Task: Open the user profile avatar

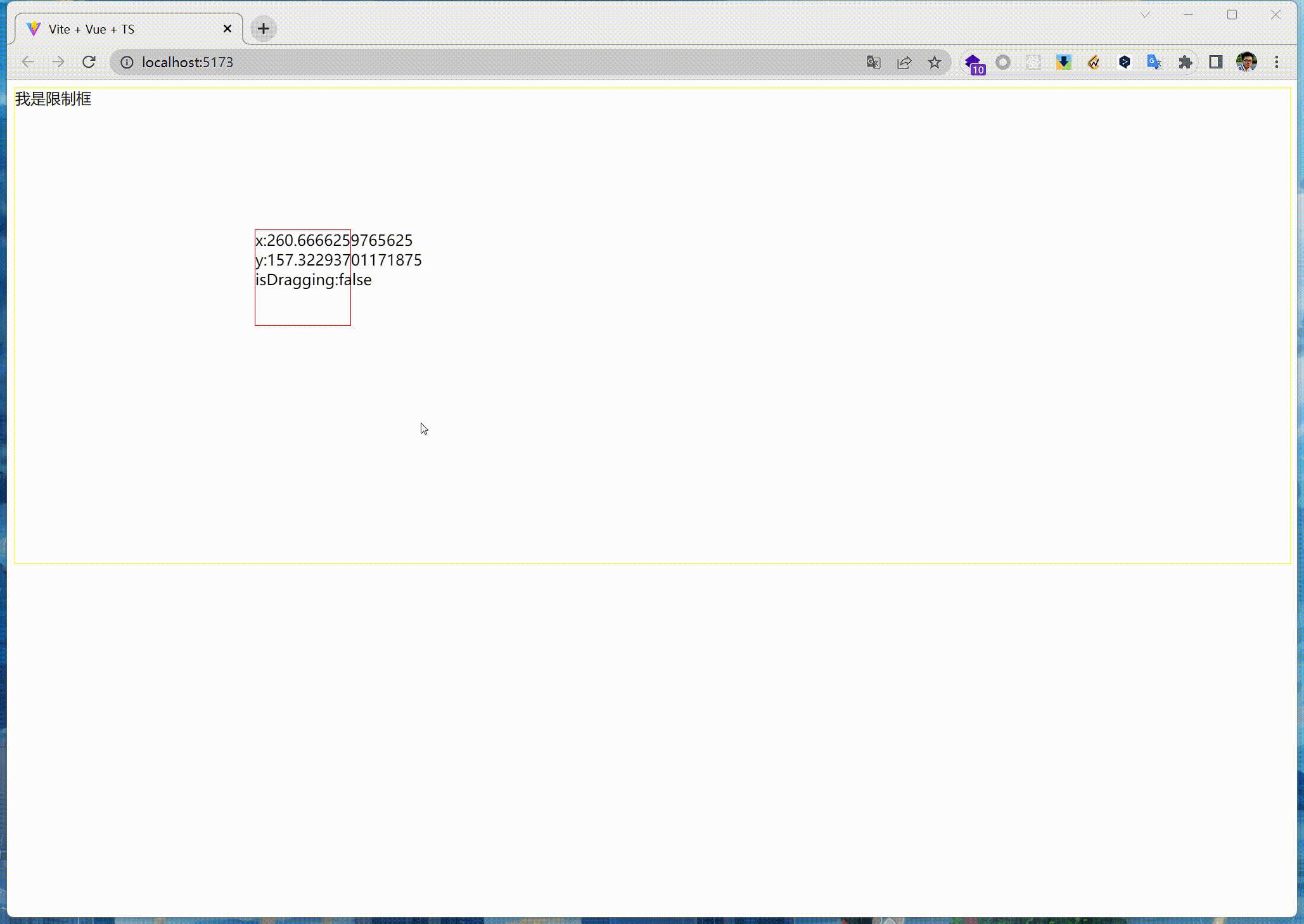Action: (1246, 62)
